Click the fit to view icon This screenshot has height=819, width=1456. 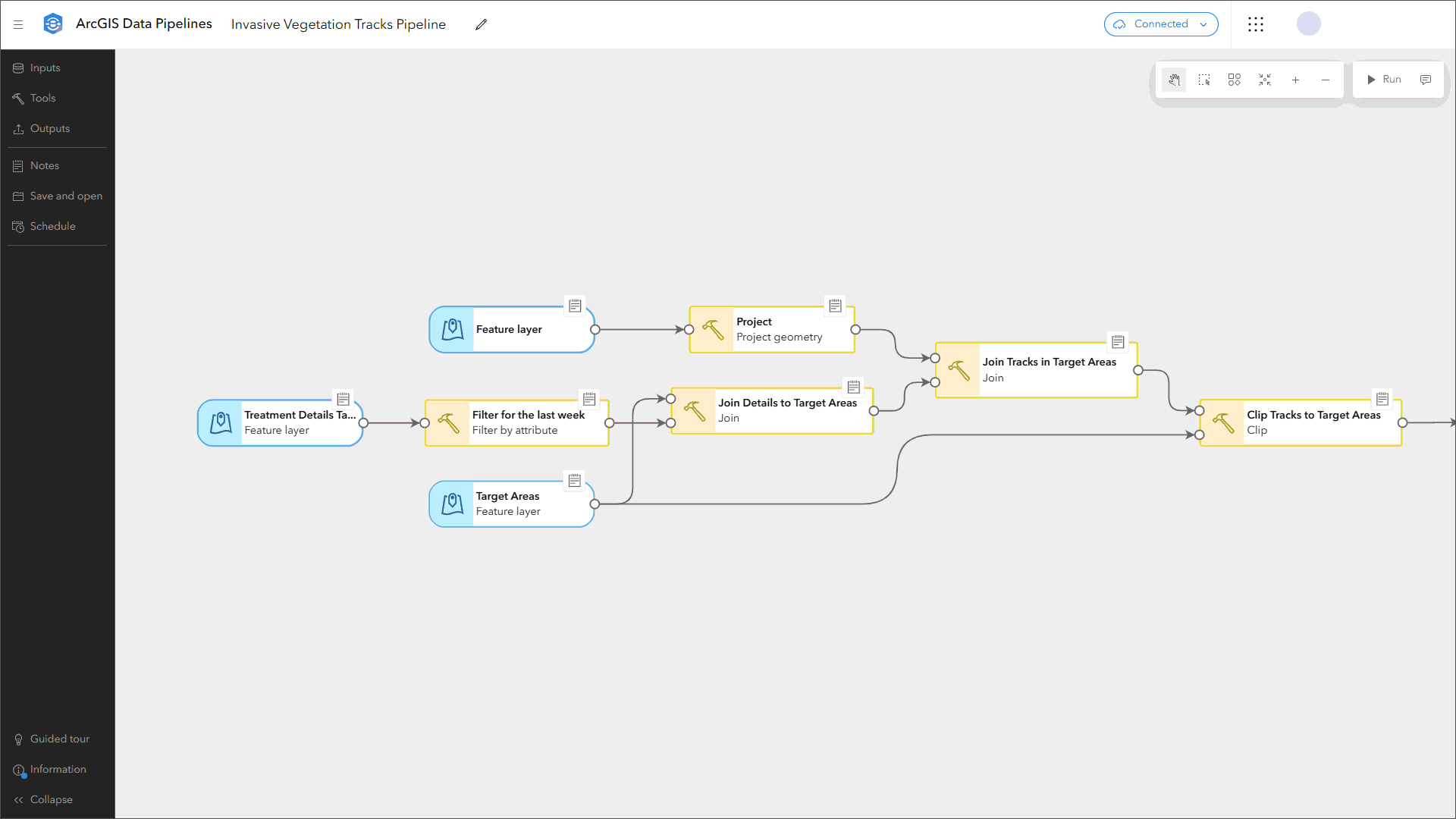pos(1265,80)
